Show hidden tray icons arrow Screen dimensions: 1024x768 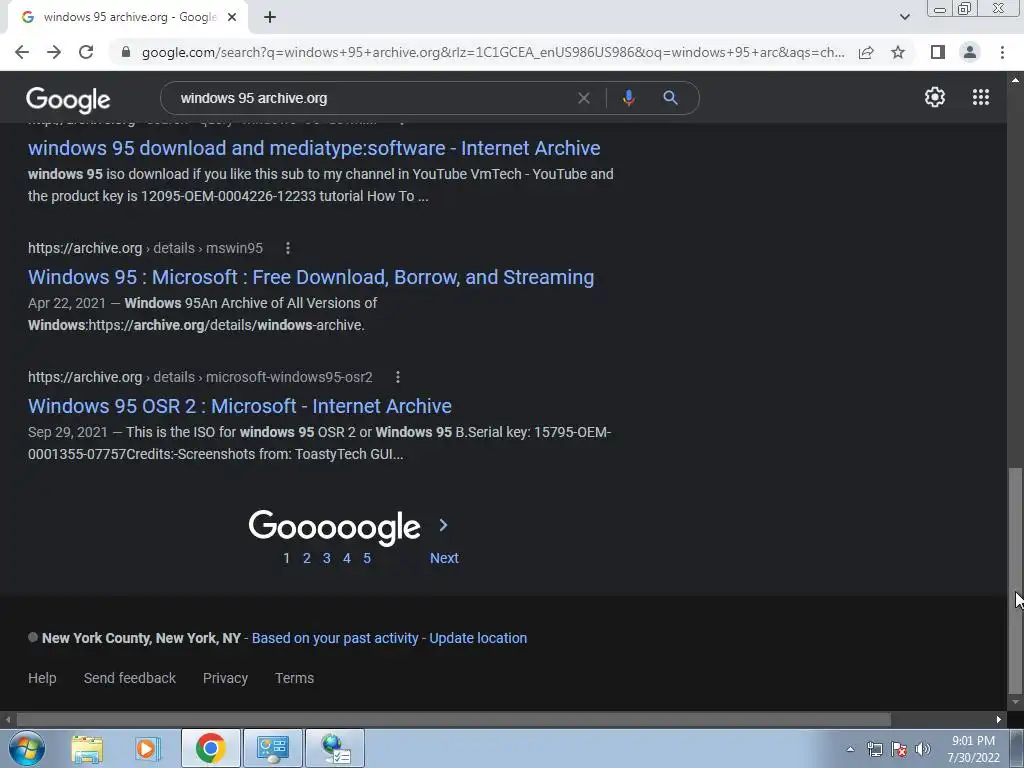[x=850, y=749]
